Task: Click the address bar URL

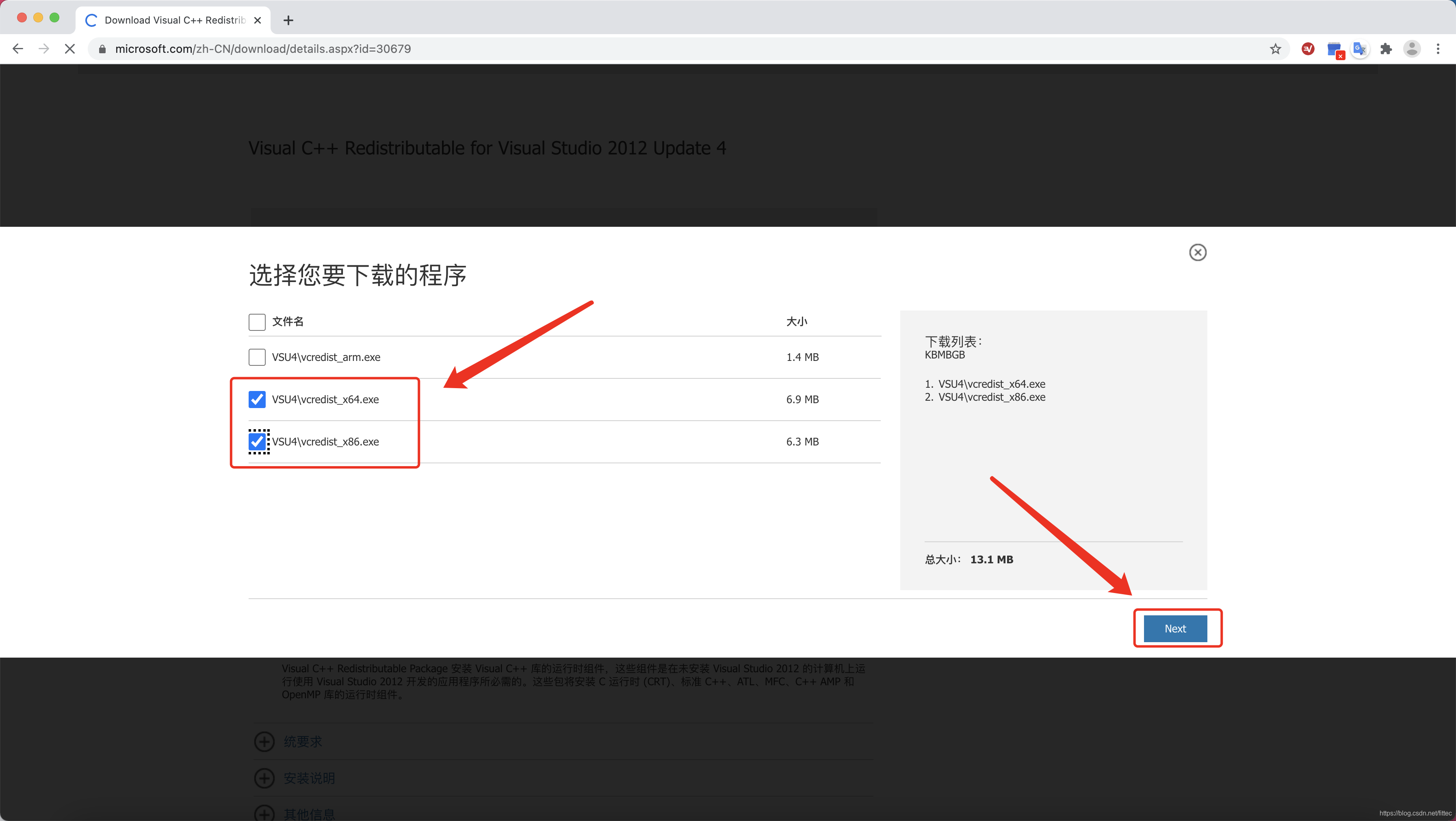Action: (263, 49)
